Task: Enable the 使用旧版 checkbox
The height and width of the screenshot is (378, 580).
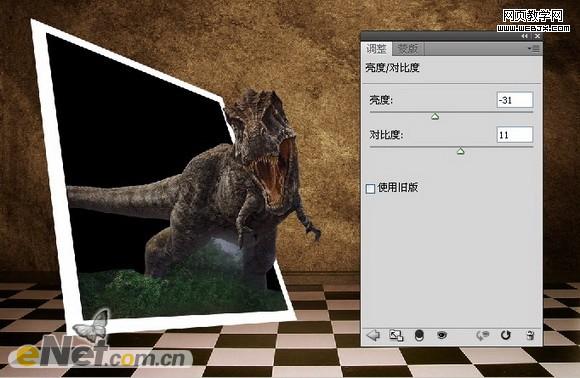Action: [370, 189]
